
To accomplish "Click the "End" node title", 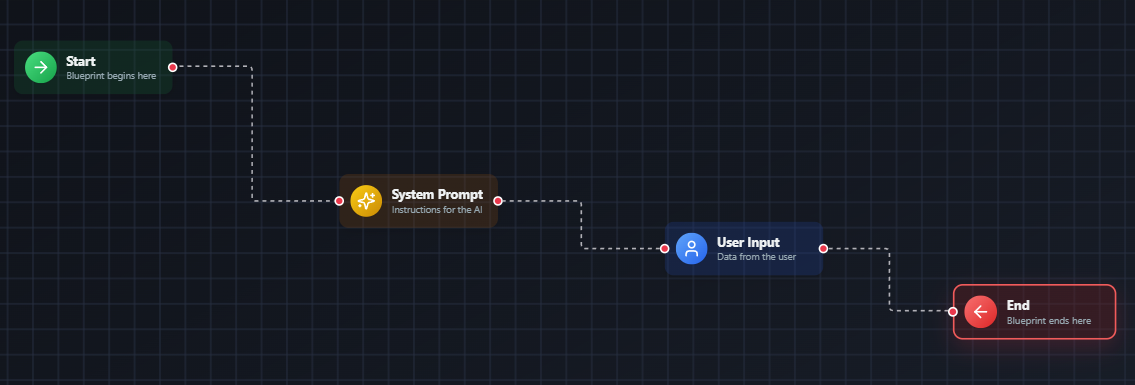I will click(x=1018, y=305).
